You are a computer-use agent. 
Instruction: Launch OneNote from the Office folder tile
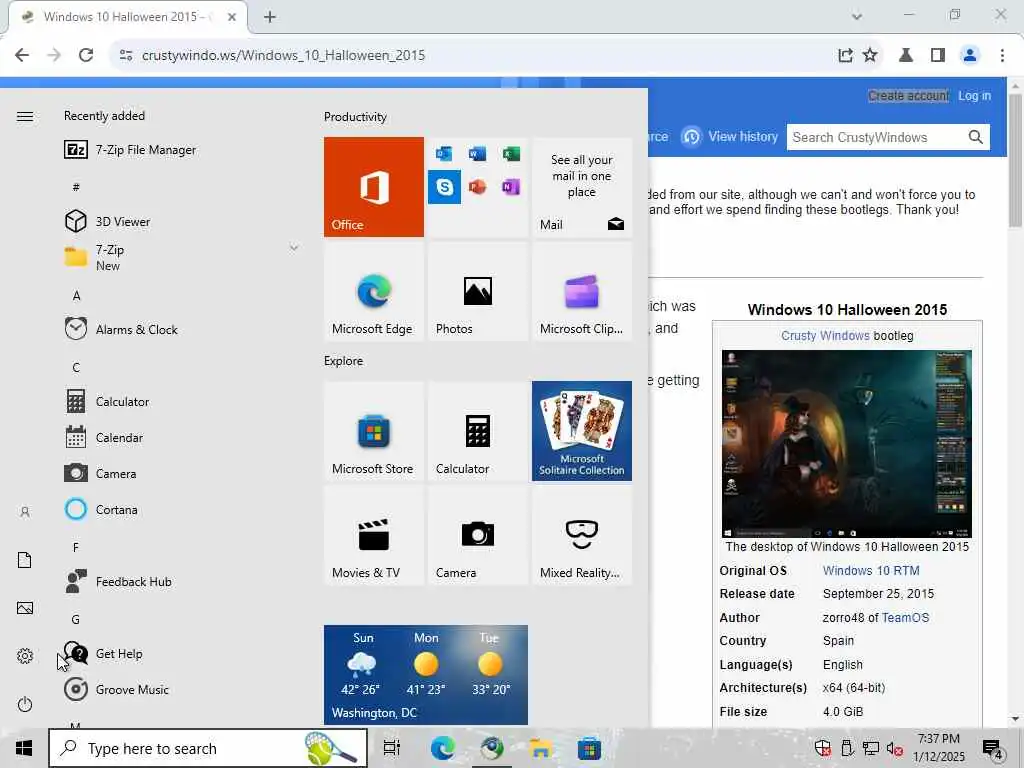click(x=511, y=187)
